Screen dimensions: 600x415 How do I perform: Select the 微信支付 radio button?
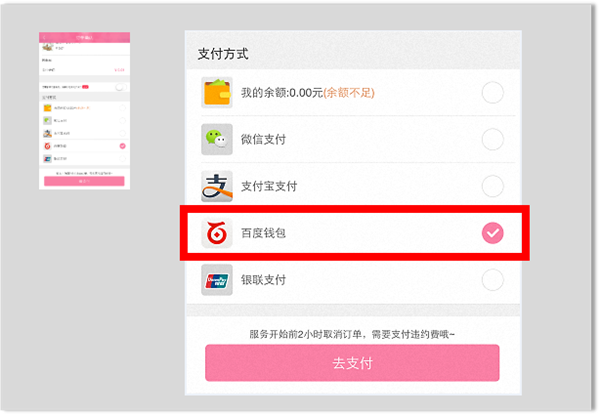[x=492, y=140]
